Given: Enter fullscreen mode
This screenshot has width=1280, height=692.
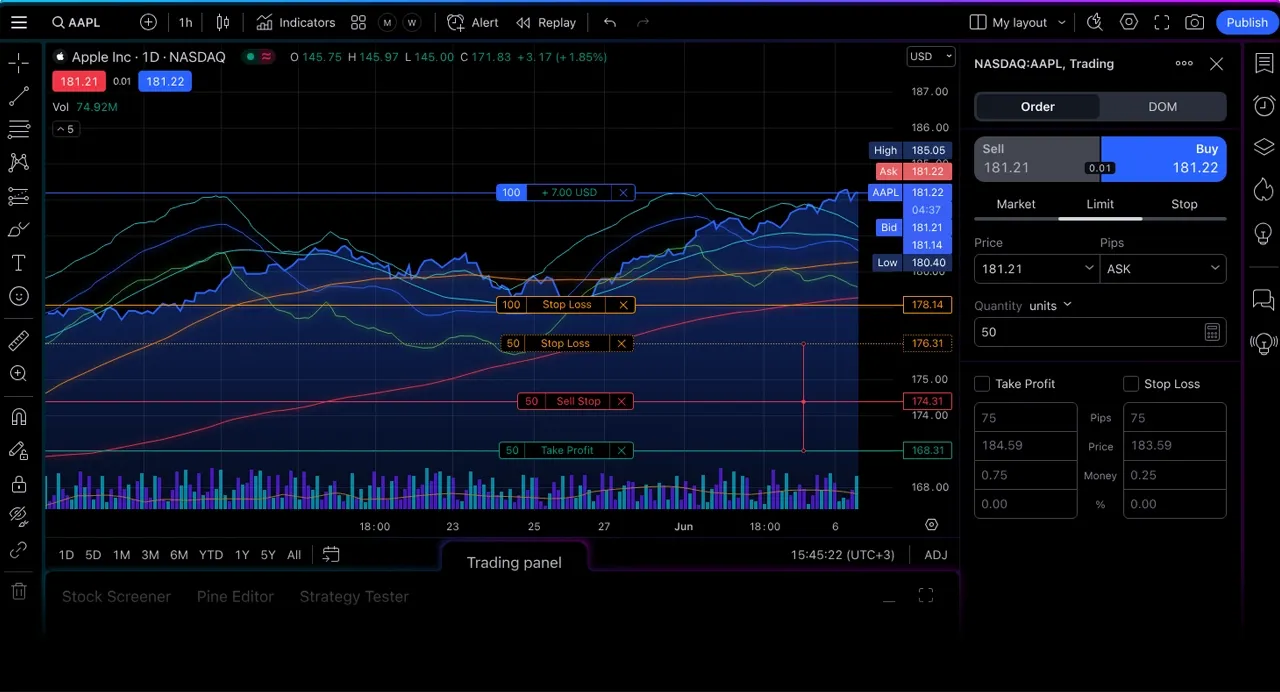Looking at the screenshot, I should (x=1162, y=22).
